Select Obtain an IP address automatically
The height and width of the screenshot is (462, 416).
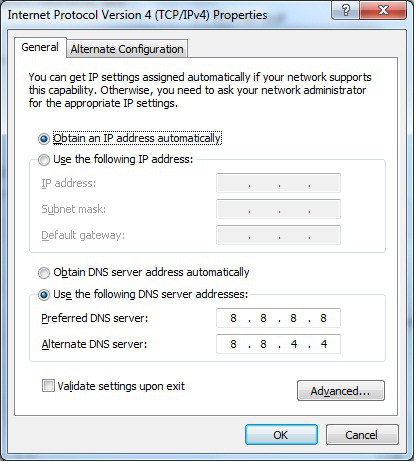tap(44, 139)
